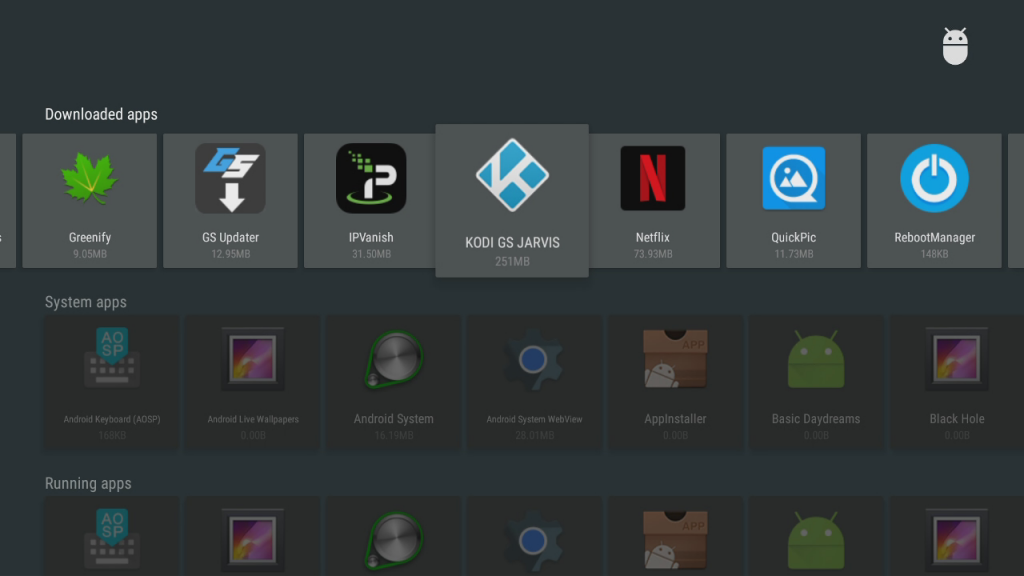Screen dimensions: 1024x576
Task: Select the GS Updater app icon
Action: (x=231, y=178)
